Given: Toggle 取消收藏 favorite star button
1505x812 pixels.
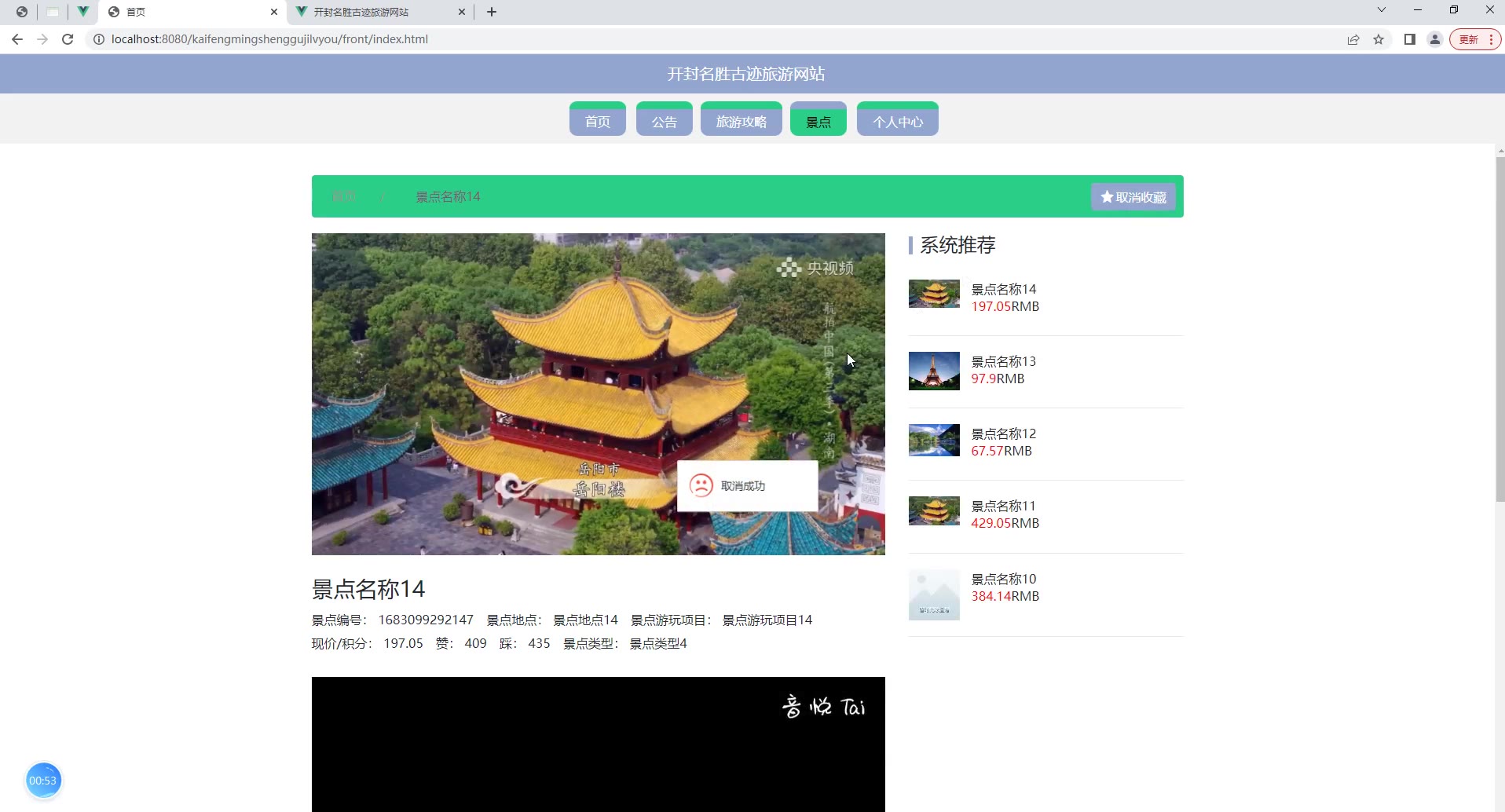Looking at the screenshot, I should (1133, 197).
